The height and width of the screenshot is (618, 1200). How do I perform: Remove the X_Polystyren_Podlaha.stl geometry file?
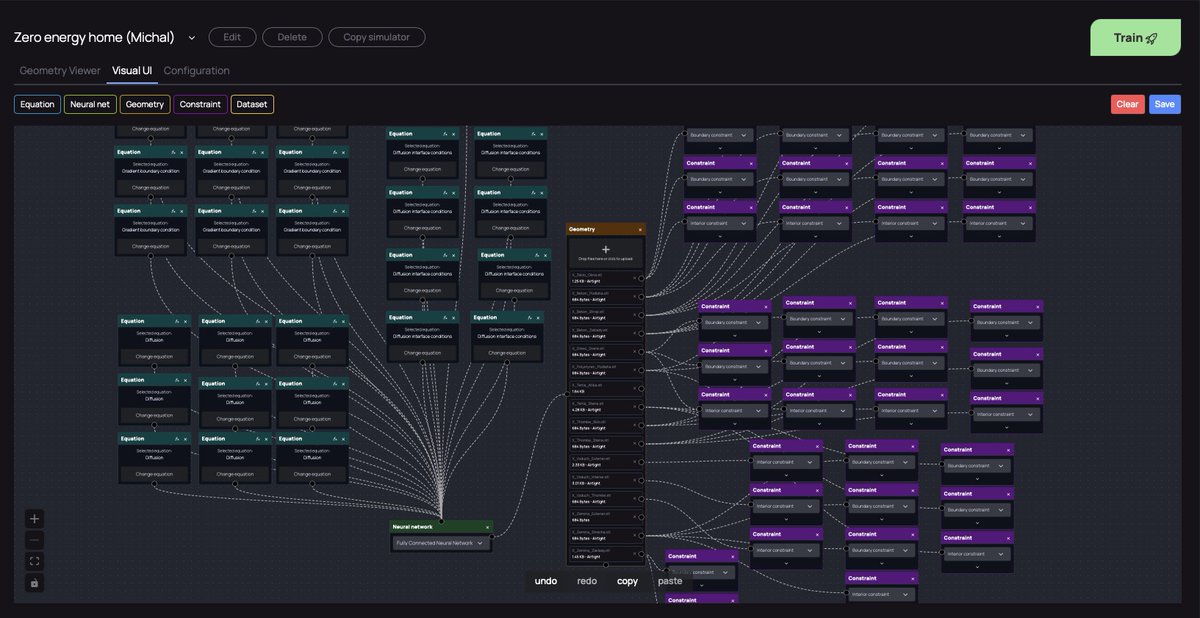(634, 370)
